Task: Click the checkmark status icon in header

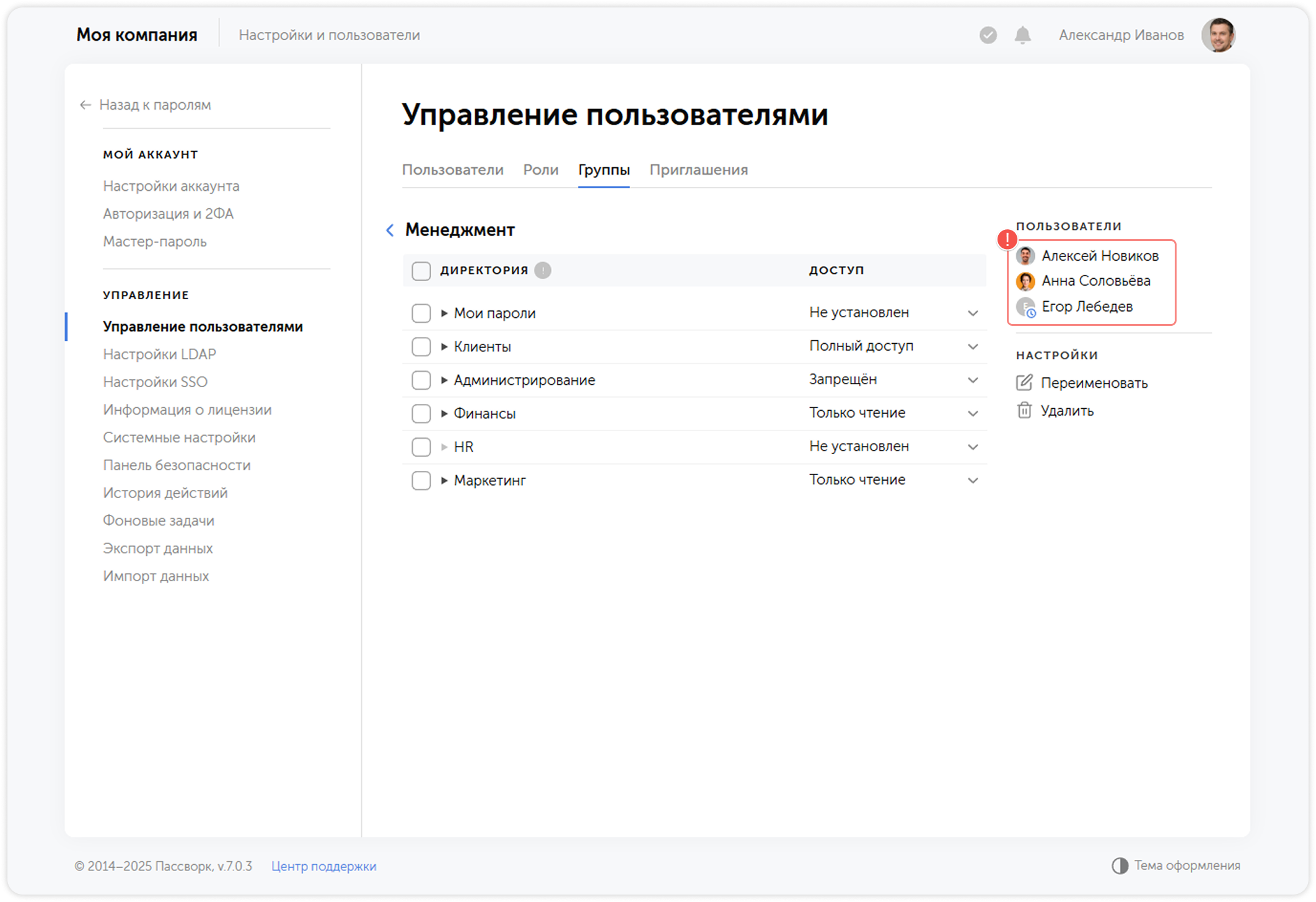Action: pos(988,35)
